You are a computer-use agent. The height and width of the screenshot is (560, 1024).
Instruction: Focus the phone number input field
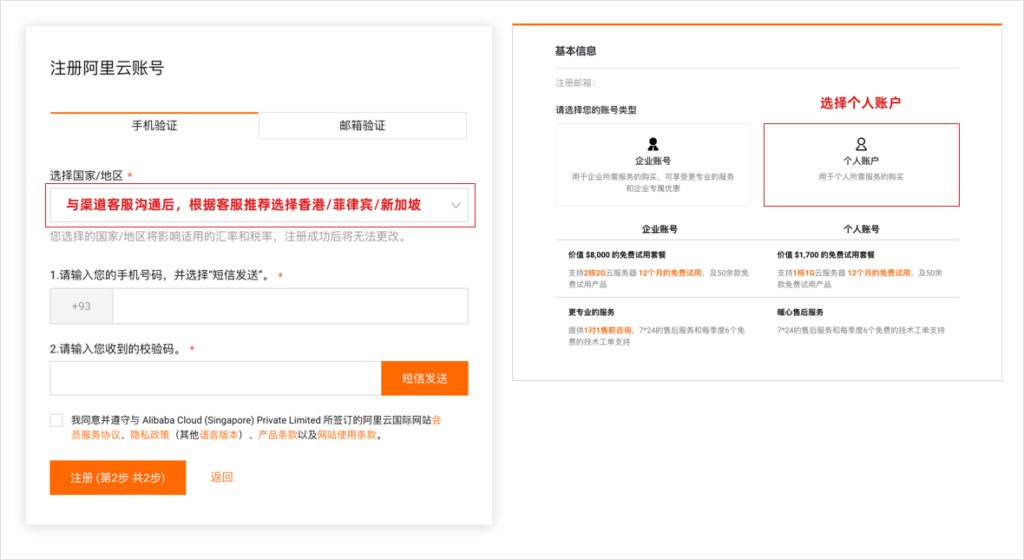pos(290,306)
